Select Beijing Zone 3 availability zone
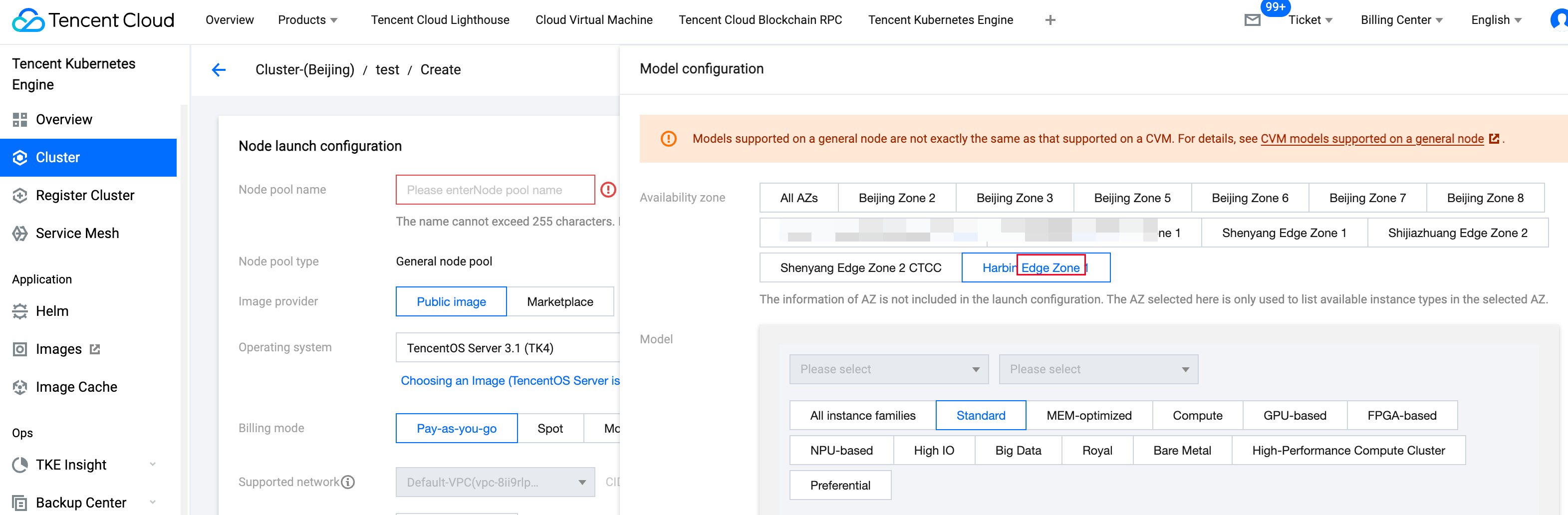This screenshot has width=1568, height=515. point(1014,198)
